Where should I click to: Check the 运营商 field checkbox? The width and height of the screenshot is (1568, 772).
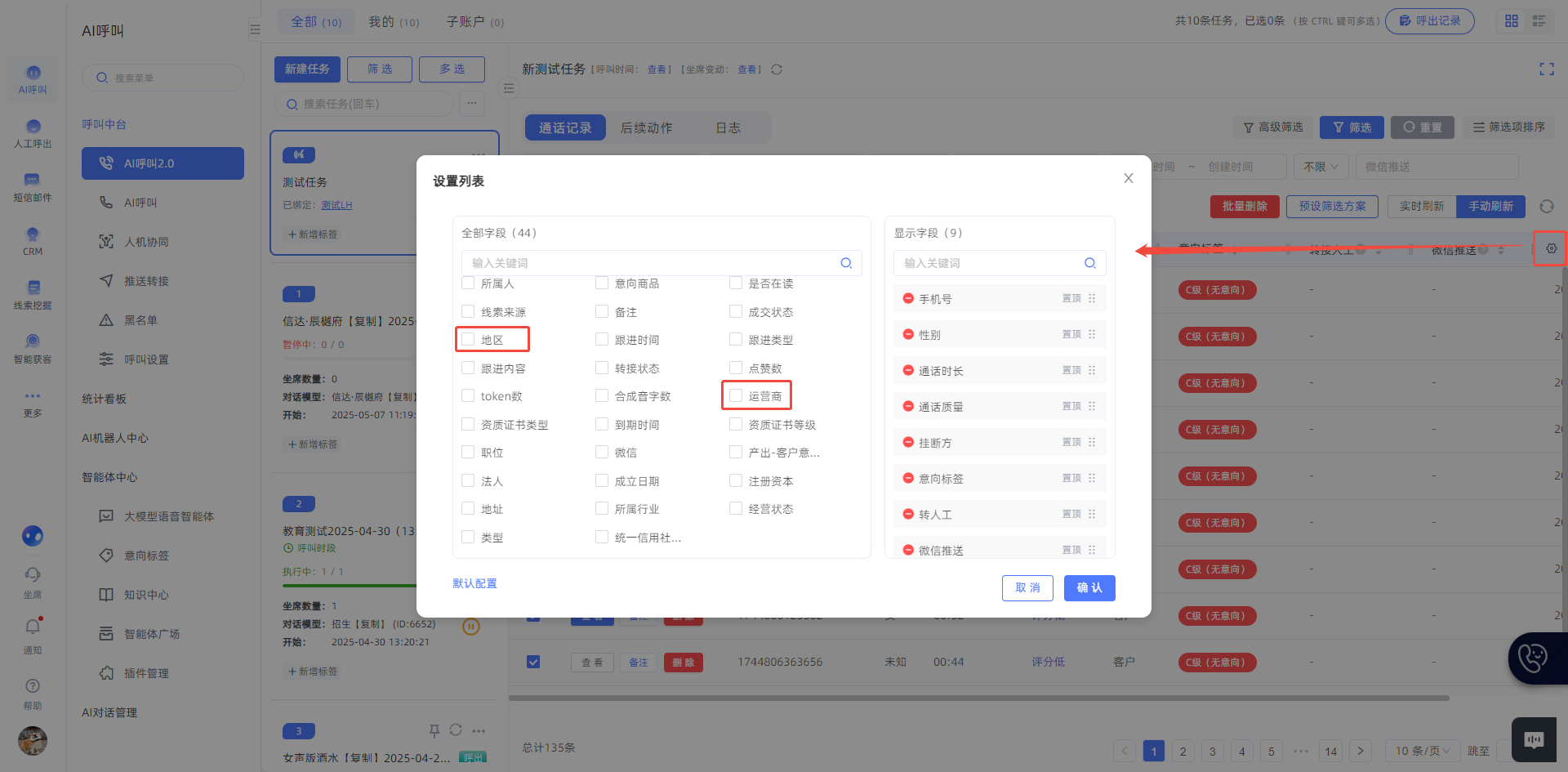pos(736,395)
